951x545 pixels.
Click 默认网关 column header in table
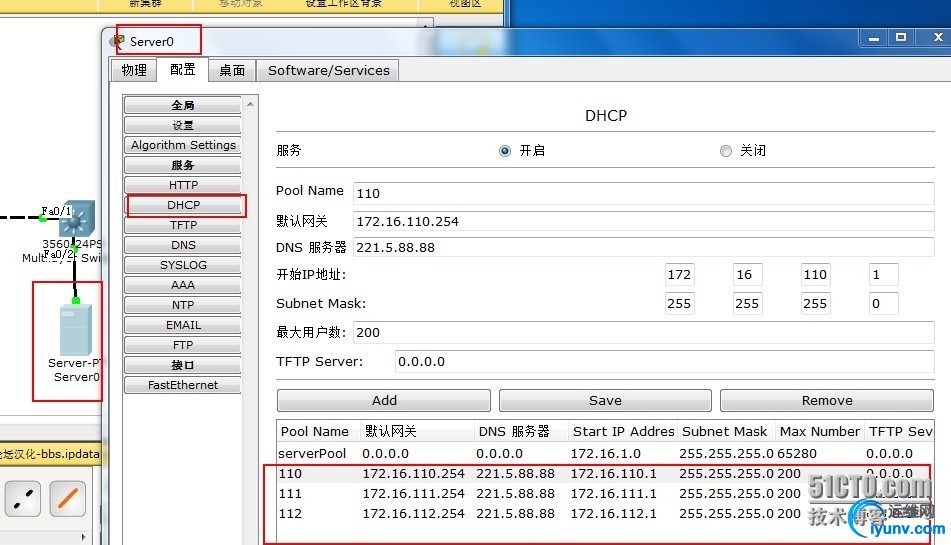[417, 432]
